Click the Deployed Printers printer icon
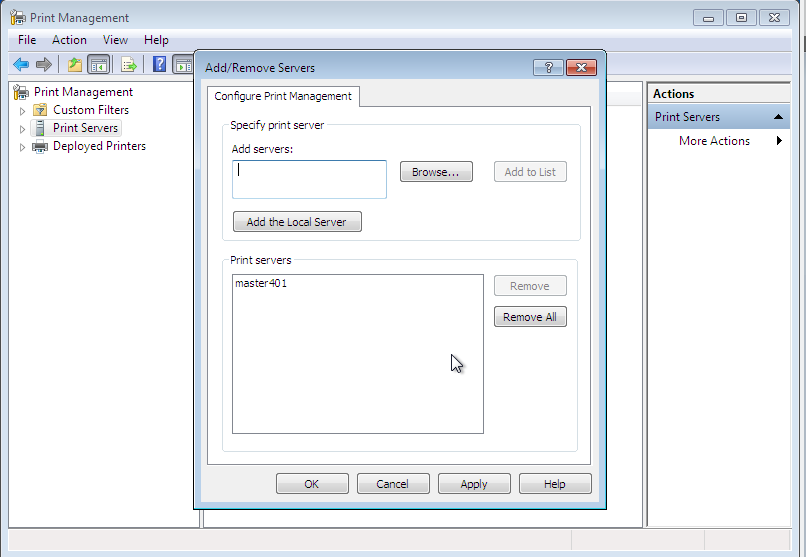The width and height of the screenshot is (806, 557). pyautogui.click(x=40, y=146)
